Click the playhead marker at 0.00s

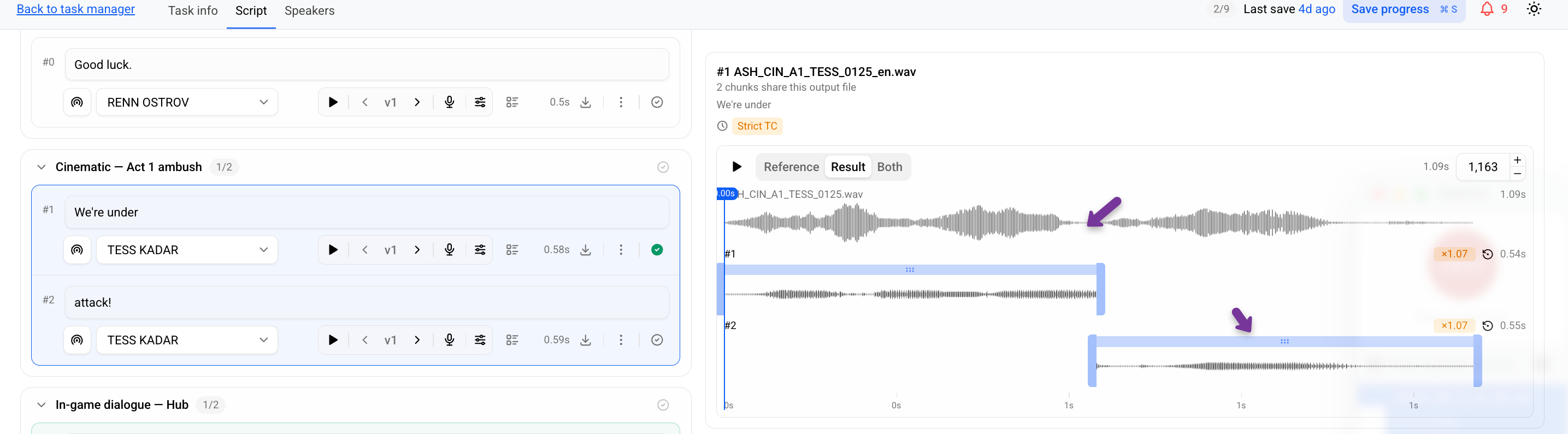pos(727,193)
